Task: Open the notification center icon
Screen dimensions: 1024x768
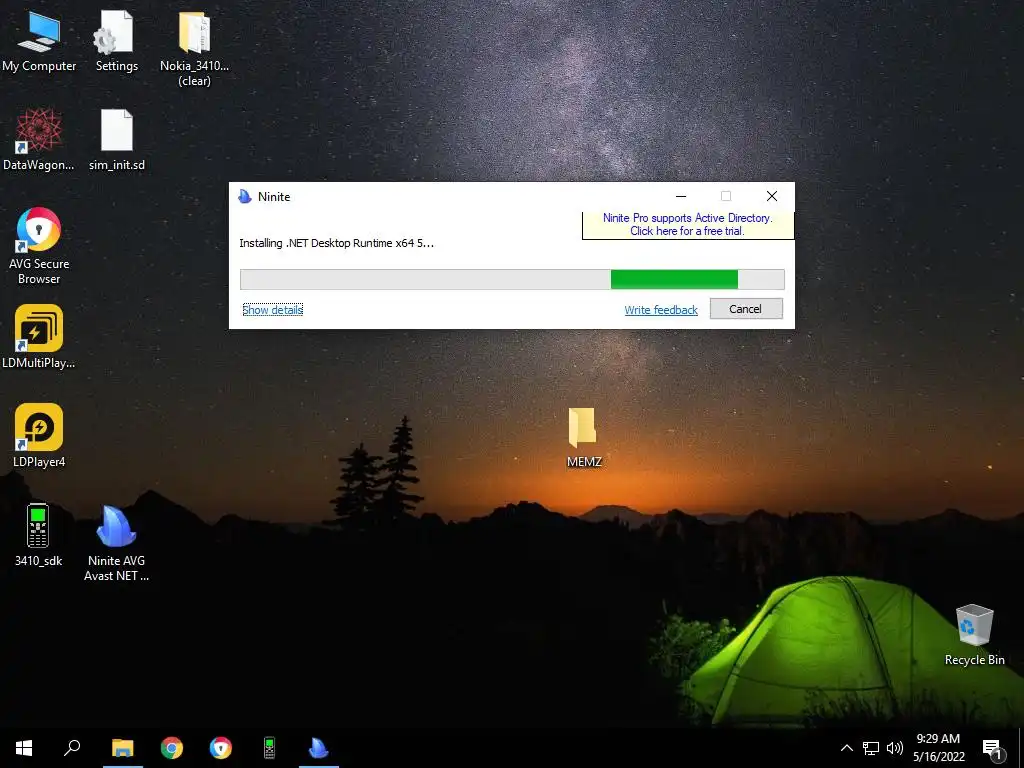Action: 993,749
